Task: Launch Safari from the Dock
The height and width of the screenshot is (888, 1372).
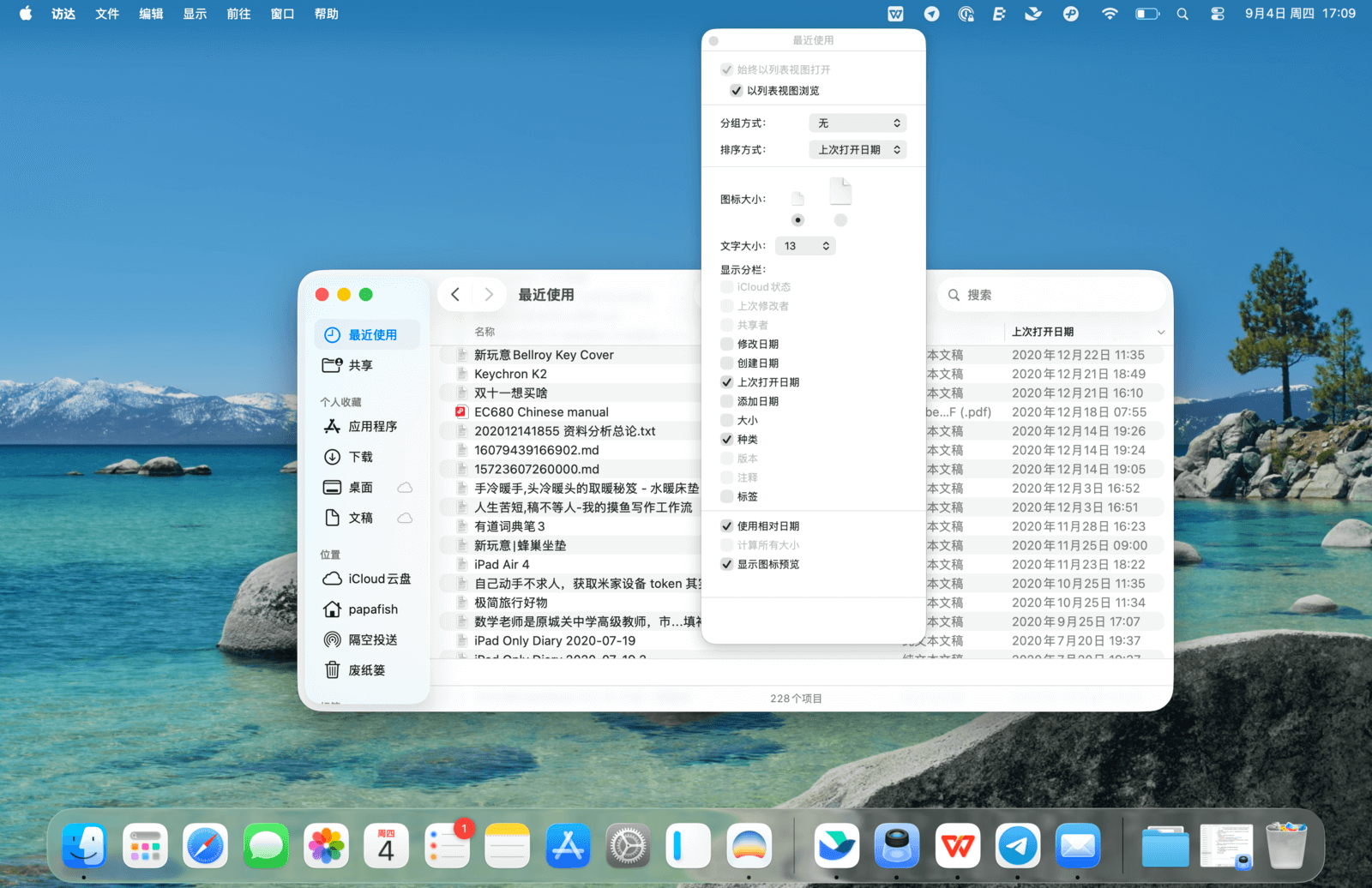Action: (206, 847)
